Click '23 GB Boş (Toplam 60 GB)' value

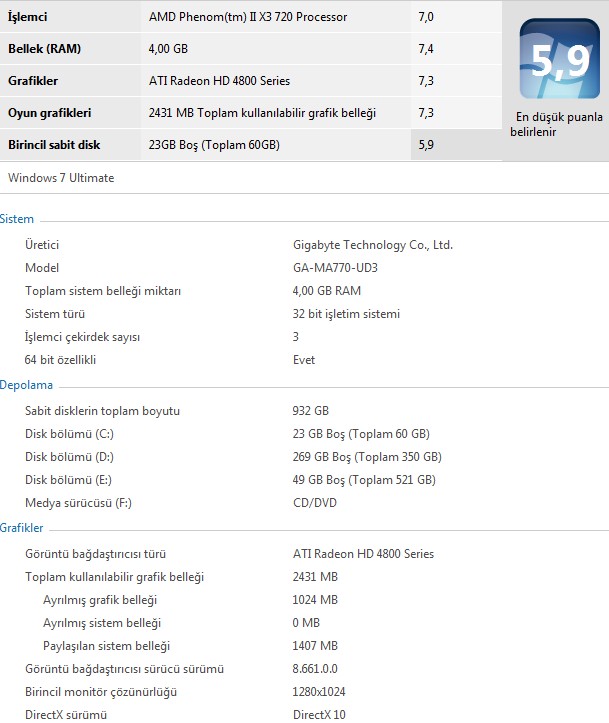pyautogui.click(x=361, y=433)
